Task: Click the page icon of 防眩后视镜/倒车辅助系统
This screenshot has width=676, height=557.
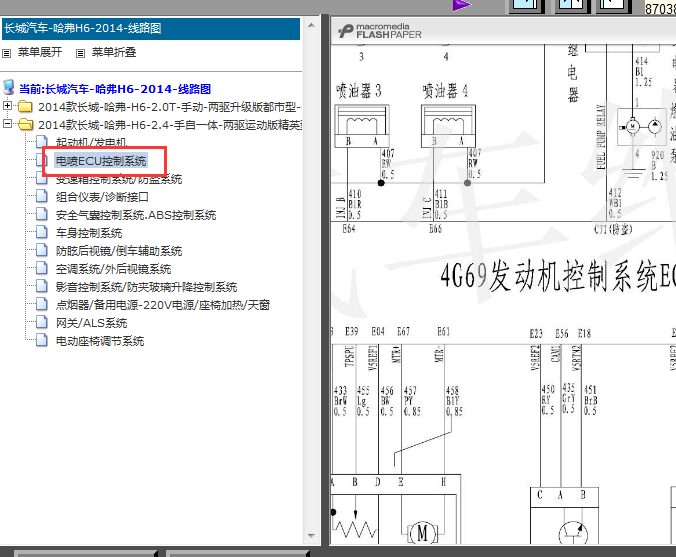Action: pos(41,250)
